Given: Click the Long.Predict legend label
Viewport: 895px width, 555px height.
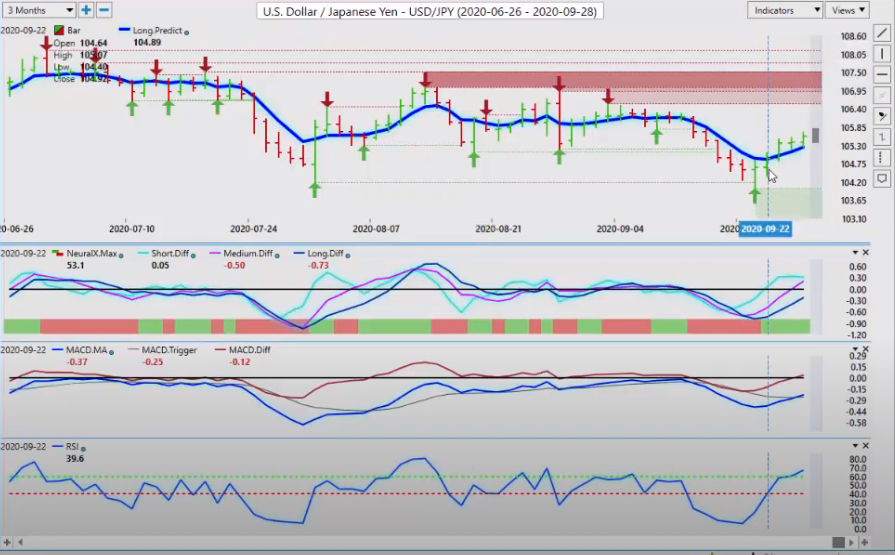Looking at the screenshot, I should pos(157,30).
